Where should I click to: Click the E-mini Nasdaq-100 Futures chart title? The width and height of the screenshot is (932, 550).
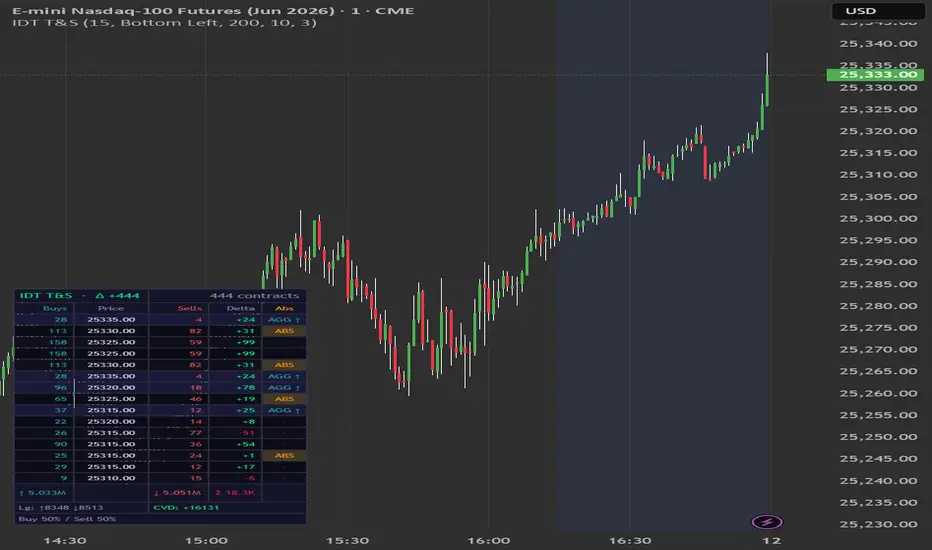pos(213,11)
